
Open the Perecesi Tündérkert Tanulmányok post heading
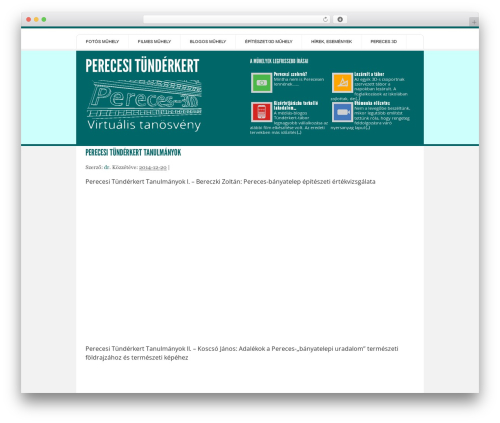coord(133,153)
